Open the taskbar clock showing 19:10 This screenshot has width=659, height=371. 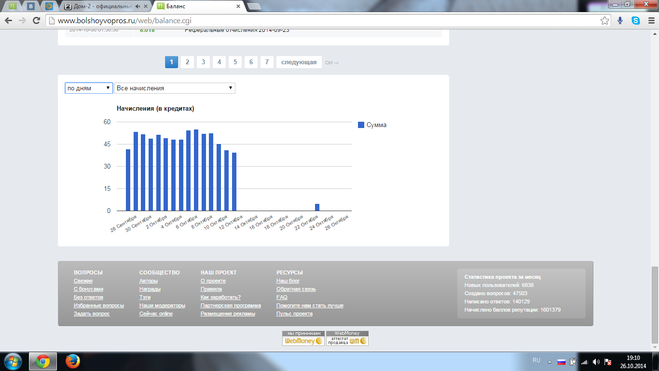633,362
